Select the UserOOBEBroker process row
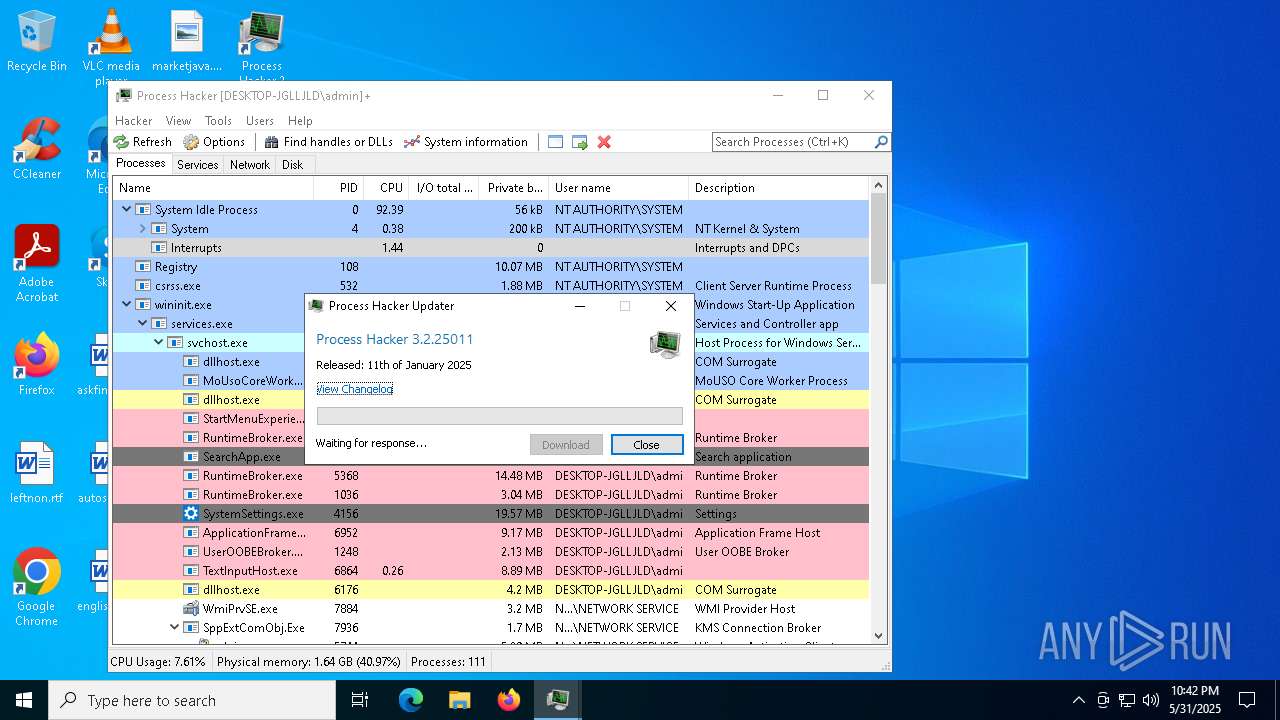The width and height of the screenshot is (1280, 720). point(490,552)
